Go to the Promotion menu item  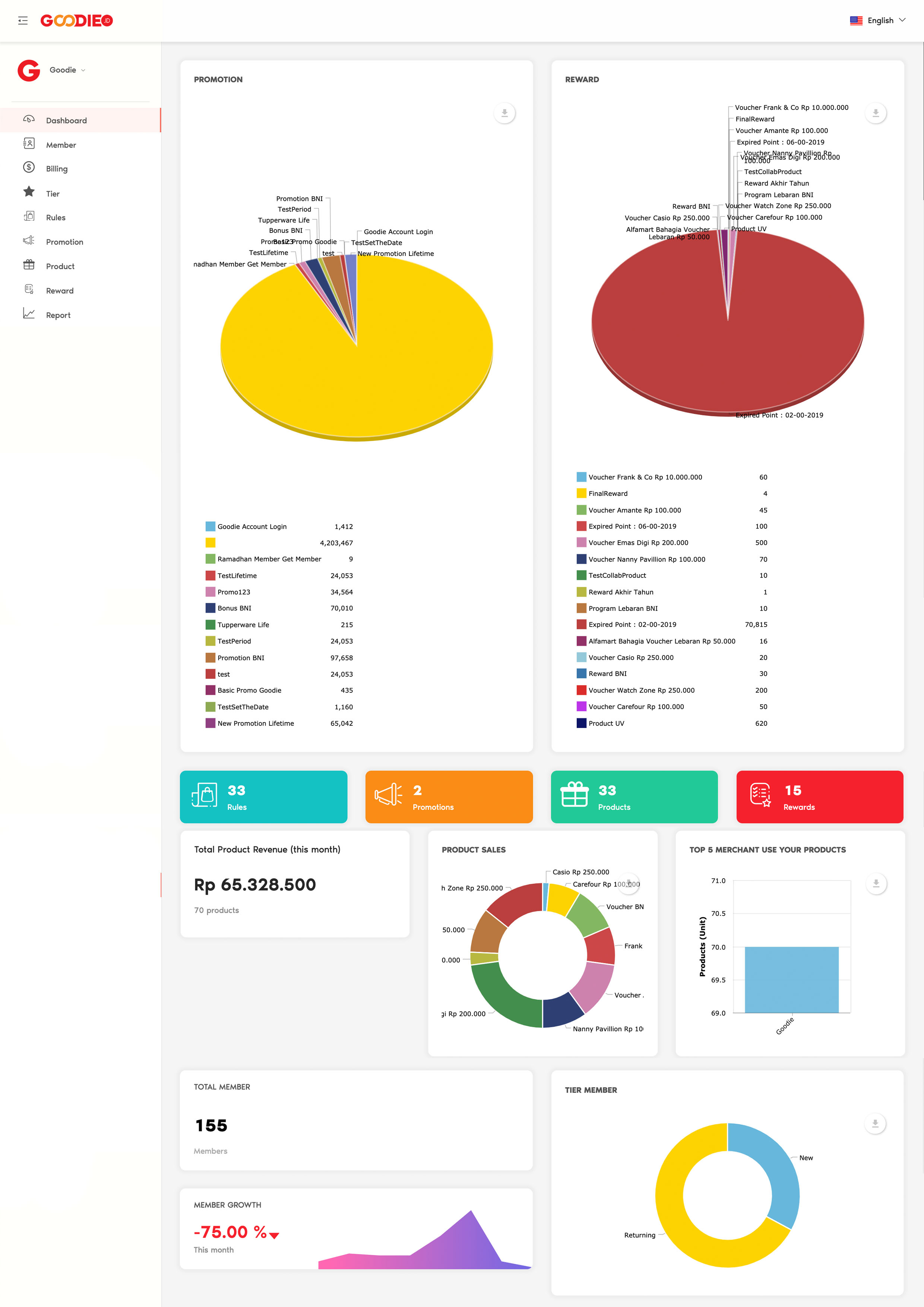pos(64,242)
